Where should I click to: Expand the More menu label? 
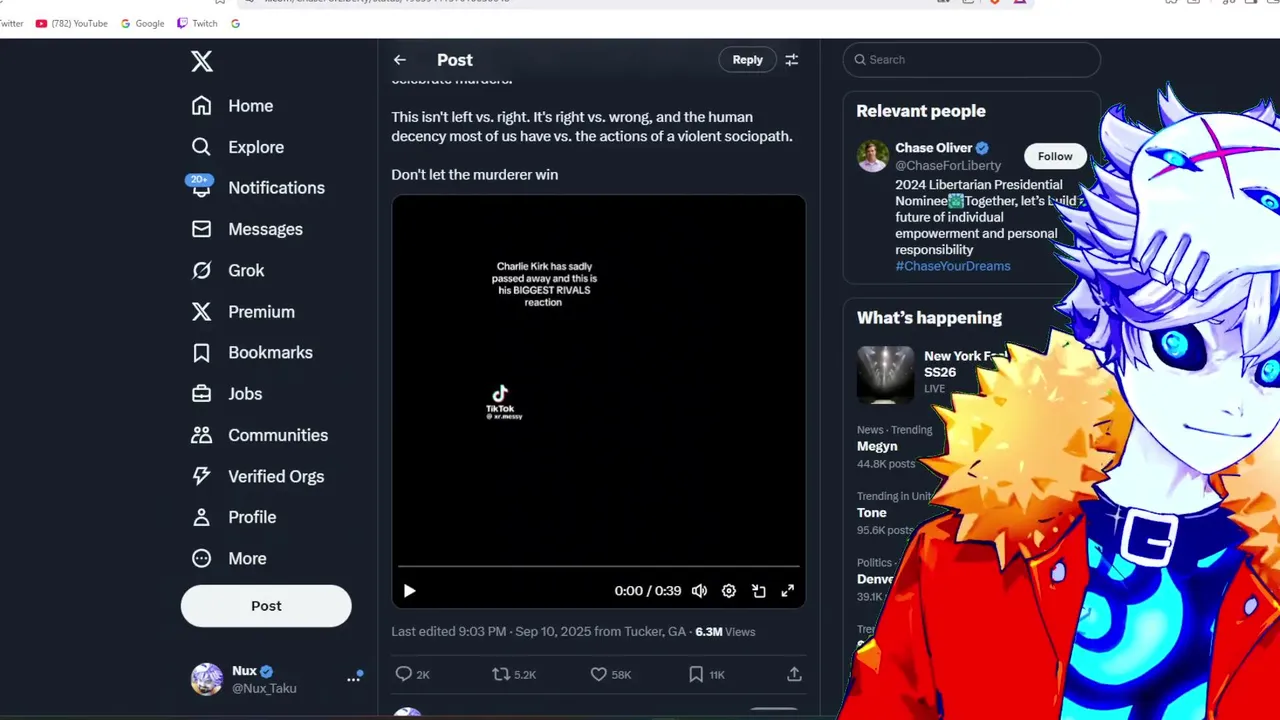[247, 559]
